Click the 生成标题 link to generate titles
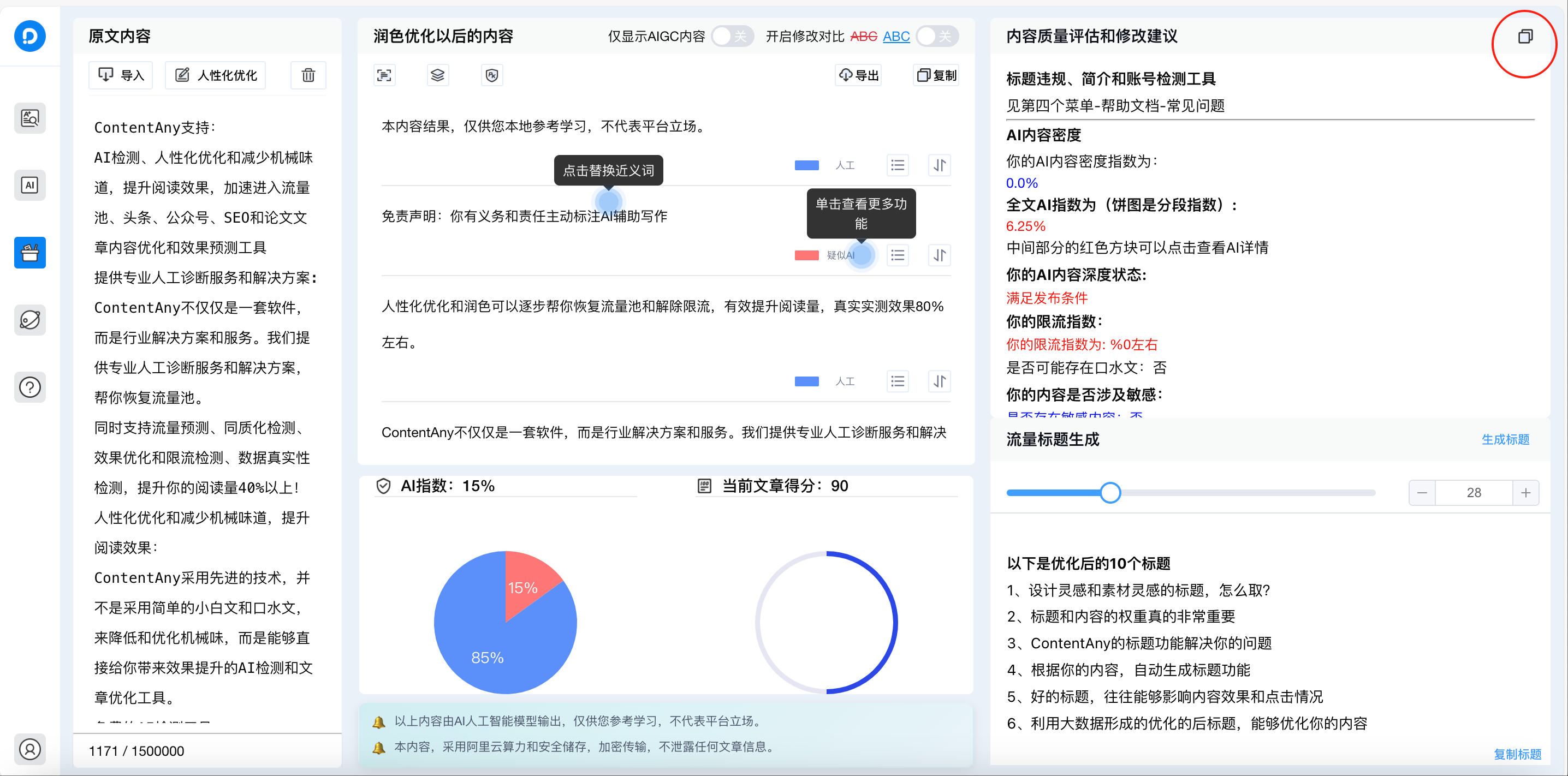This screenshot has width=1568, height=776. pyautogui.click(x=1505, y=439)
